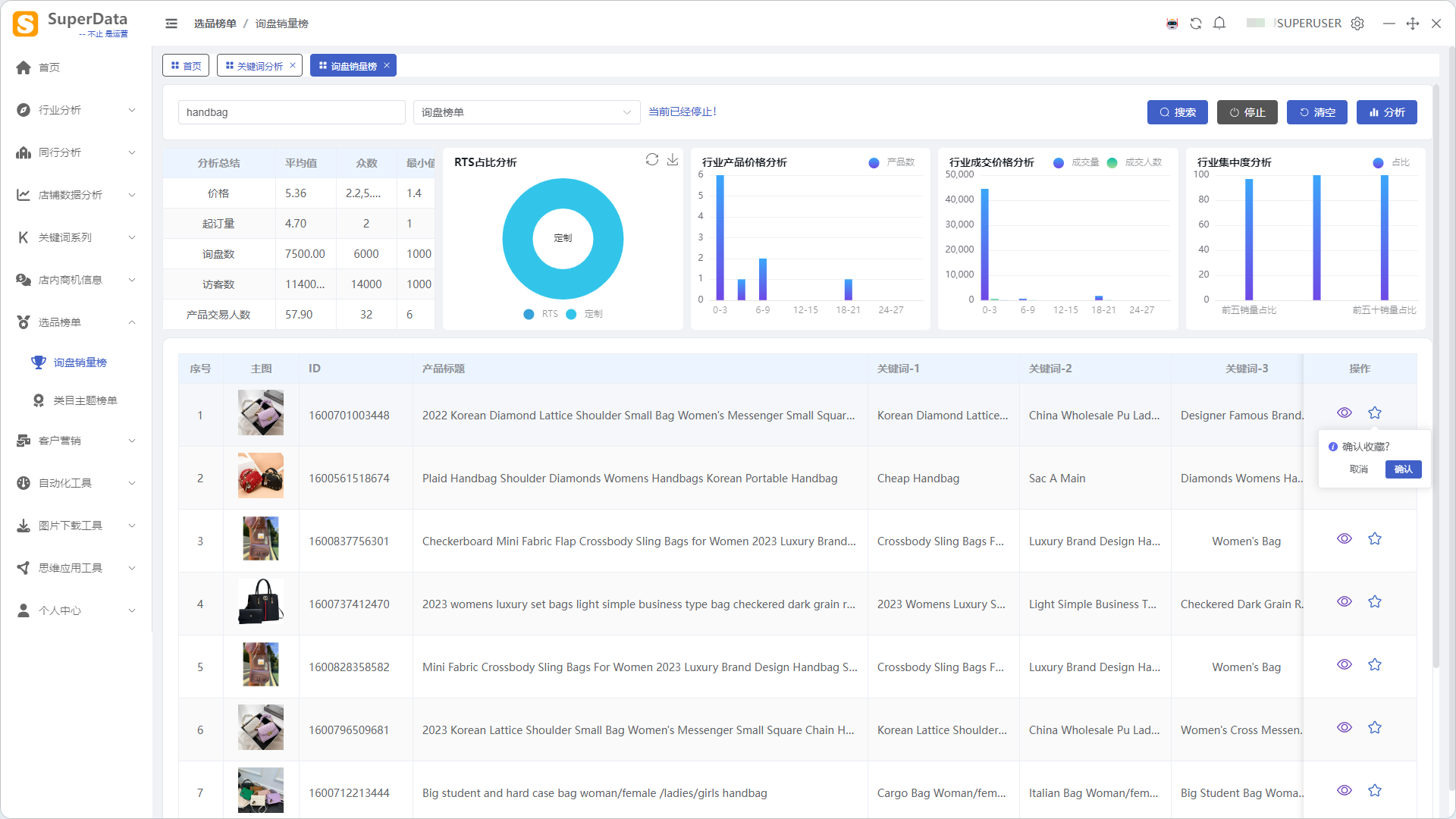Download the RTS占比分析 chart
Screen dimensions: 1456x819
point(673,159)
